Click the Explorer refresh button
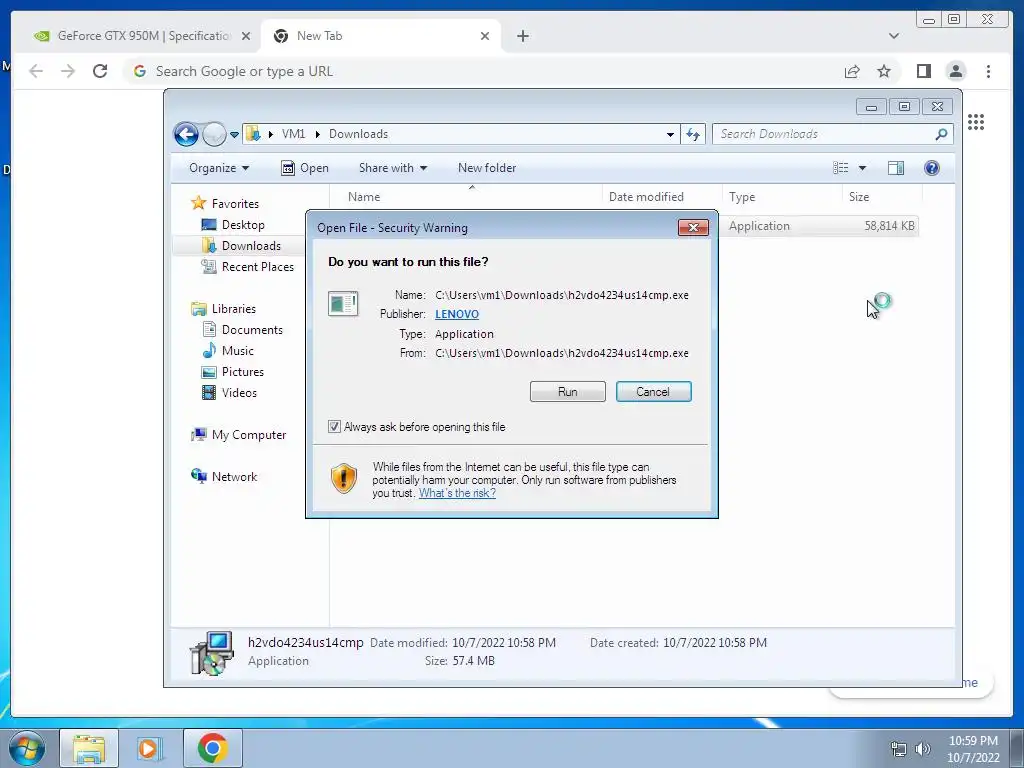Screen dimensions: 1024x768 [693, 135]
